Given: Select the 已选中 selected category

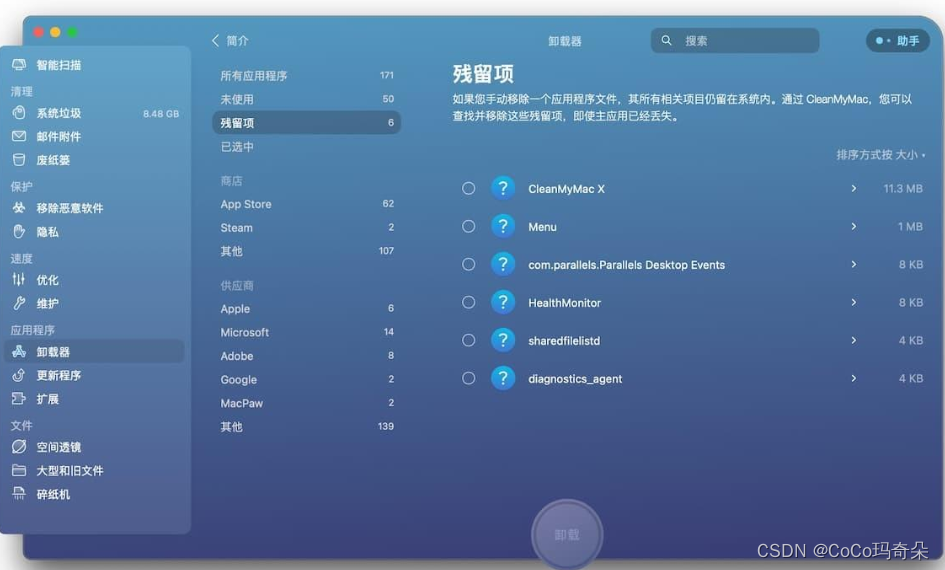Looking at the screenshot, I should (x=306, y=146).
